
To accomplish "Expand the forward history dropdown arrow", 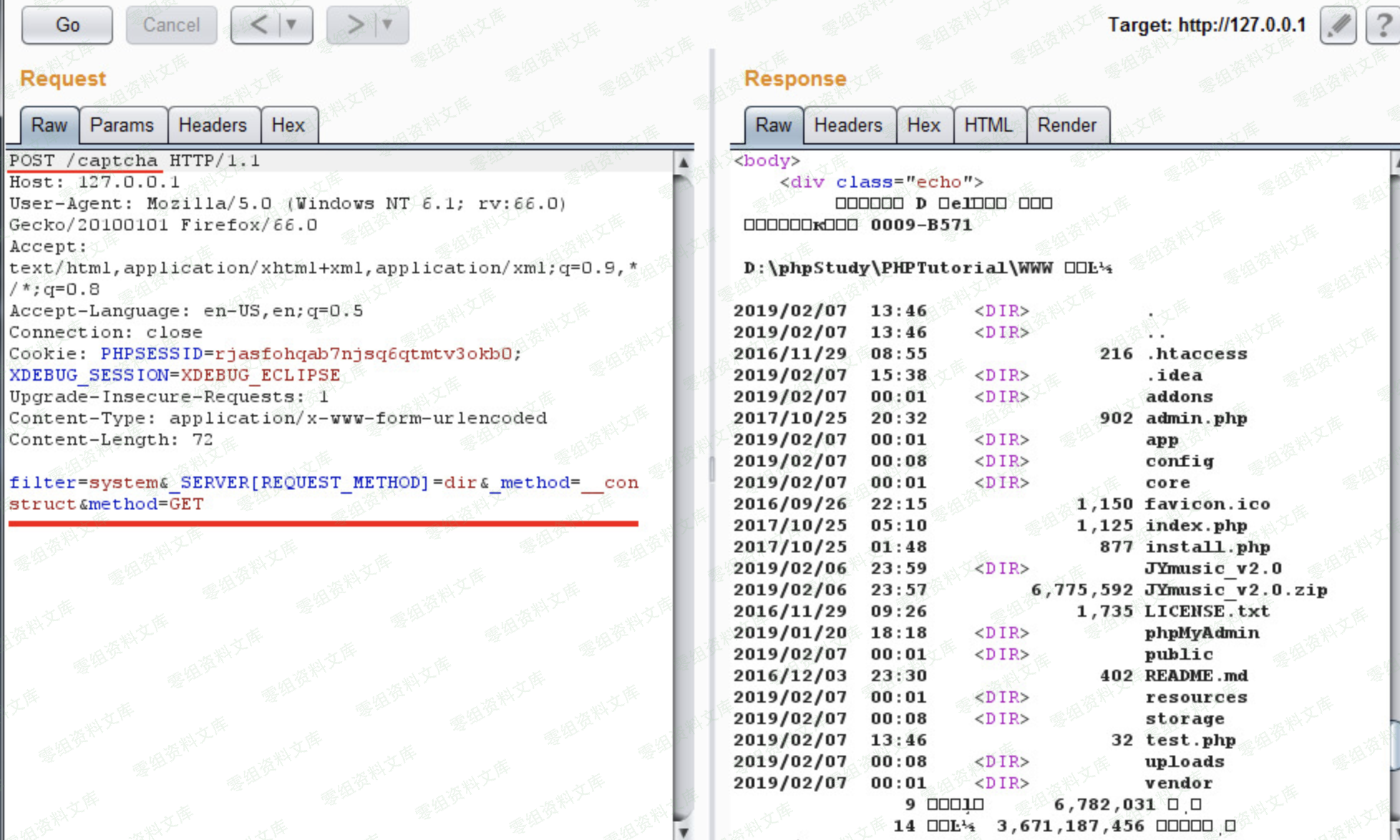I will tap(387, 25).
